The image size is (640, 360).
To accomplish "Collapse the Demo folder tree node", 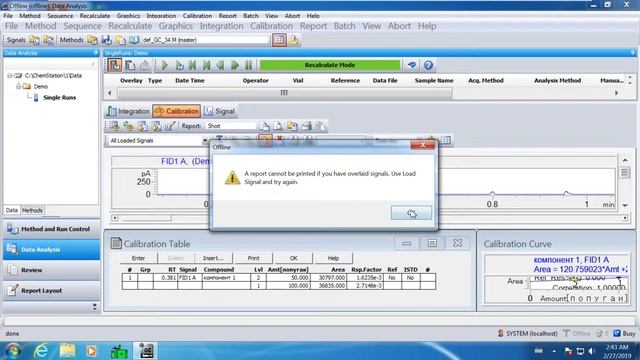I will (x=19, y=86).
